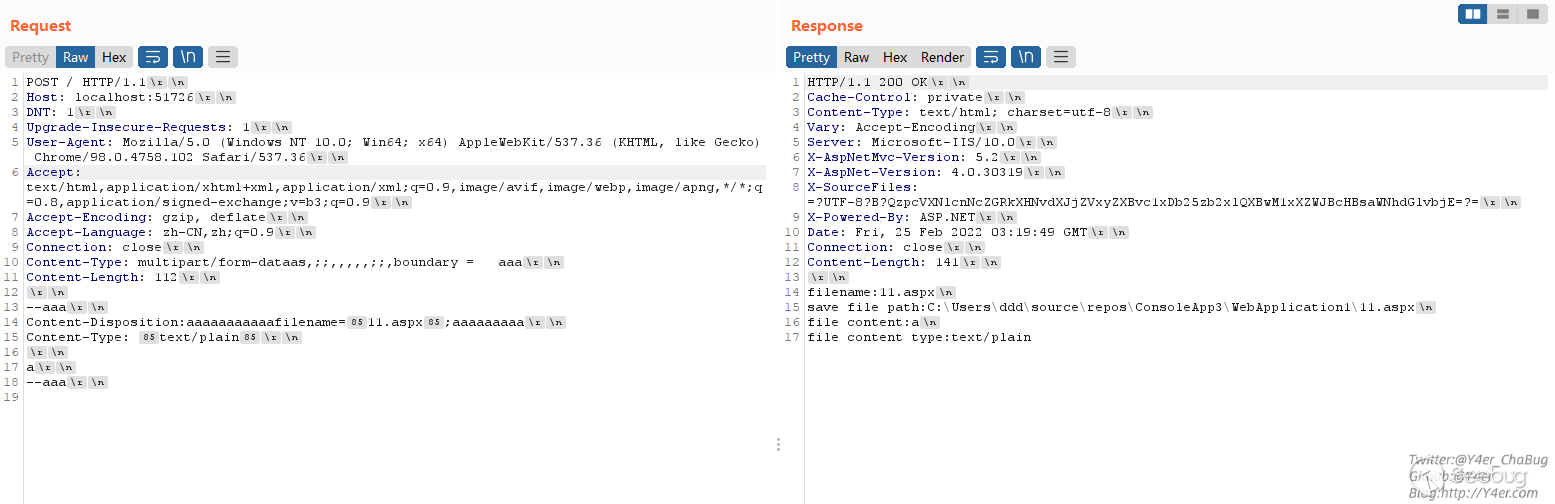This screenshot has width=1555, height=504.
Task: Switch Request view to Hex tab
Action: point(114,57)
